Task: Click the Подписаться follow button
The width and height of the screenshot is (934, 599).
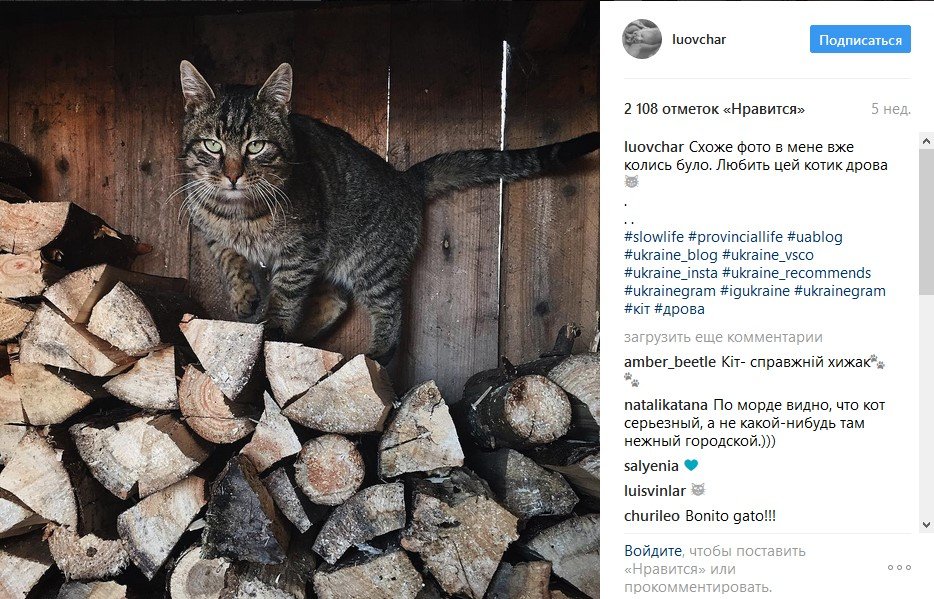Action: 860,39
